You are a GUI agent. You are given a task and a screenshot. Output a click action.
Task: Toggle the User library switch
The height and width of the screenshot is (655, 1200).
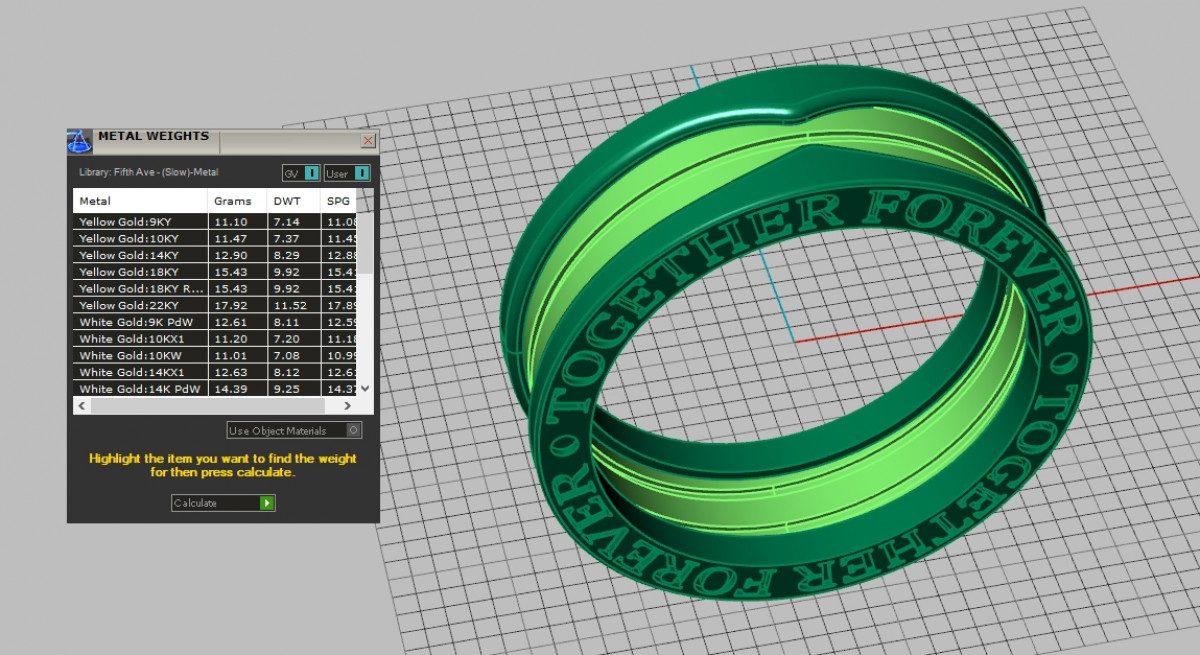(361, 174)
